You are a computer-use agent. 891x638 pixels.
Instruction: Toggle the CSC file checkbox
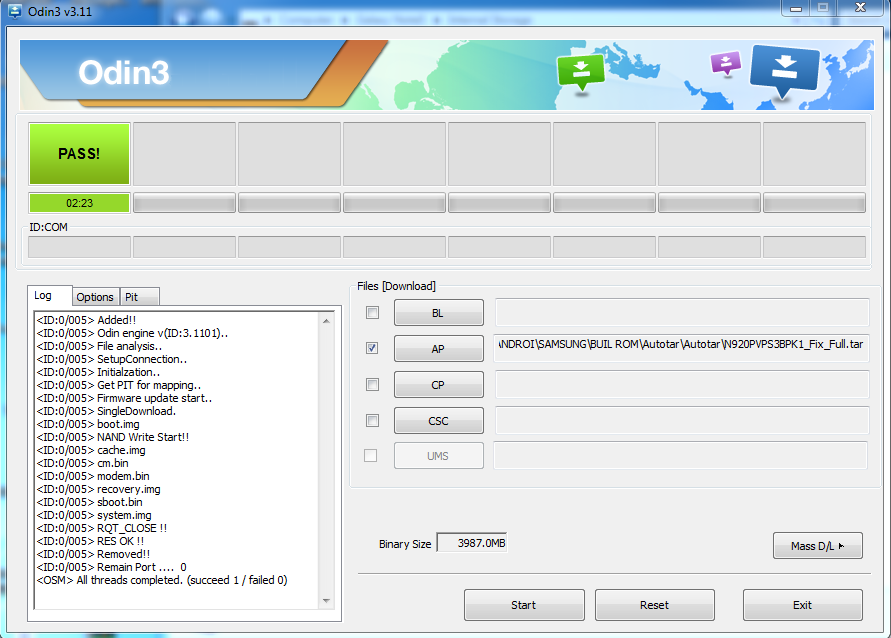tap(372, 420)
